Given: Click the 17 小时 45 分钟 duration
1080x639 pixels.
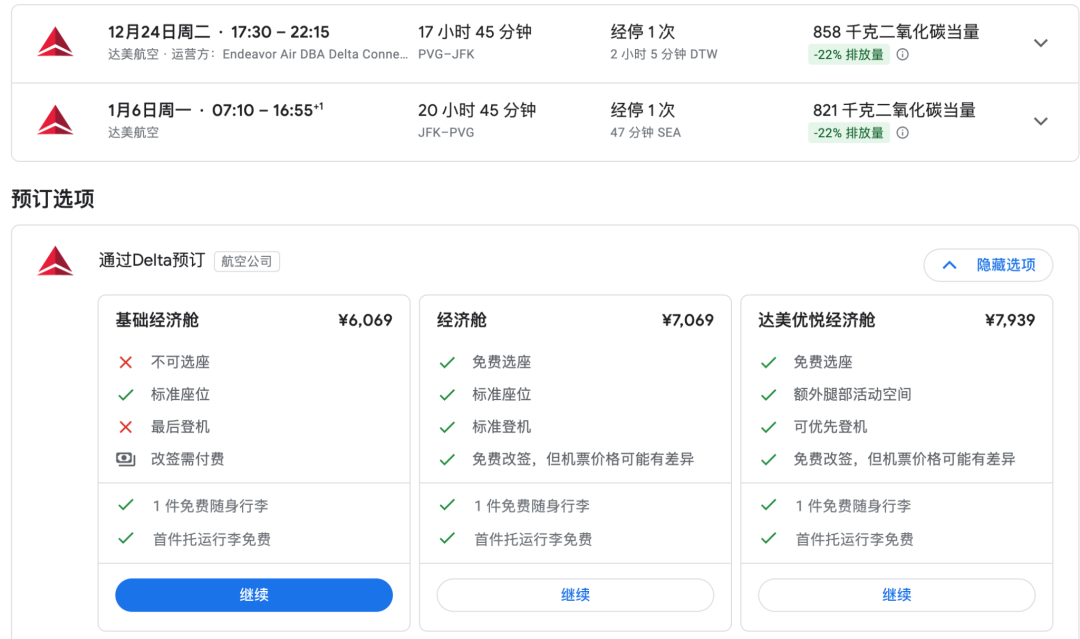Looking at the screenshot, I should point(475,32).
